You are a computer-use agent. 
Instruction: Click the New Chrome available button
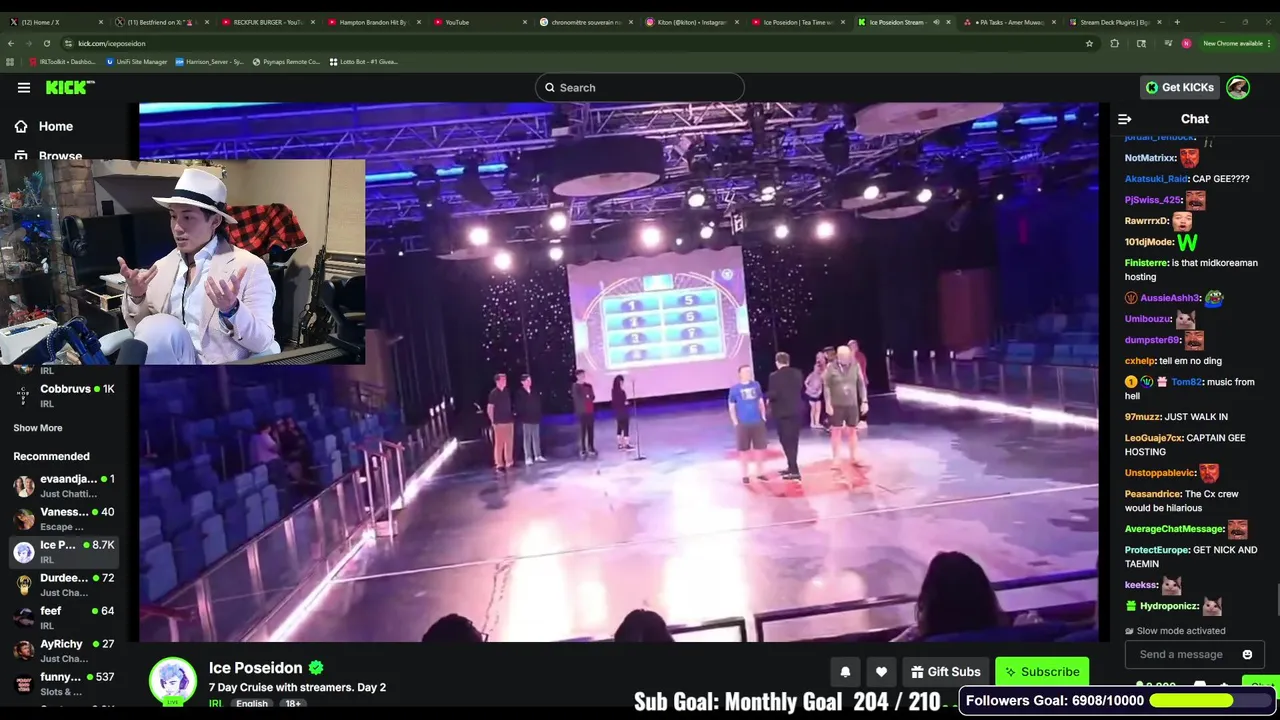point(1235,43)
